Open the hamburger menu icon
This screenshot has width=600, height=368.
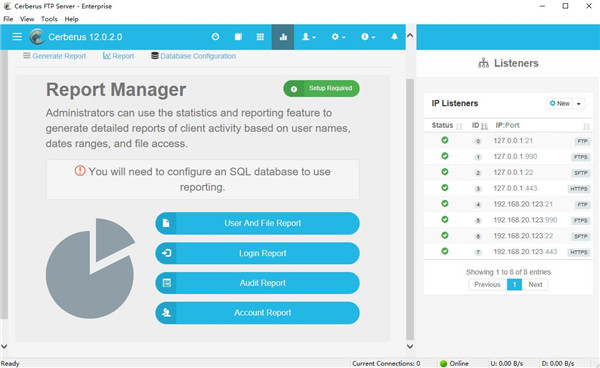click(x=17, y=37)
